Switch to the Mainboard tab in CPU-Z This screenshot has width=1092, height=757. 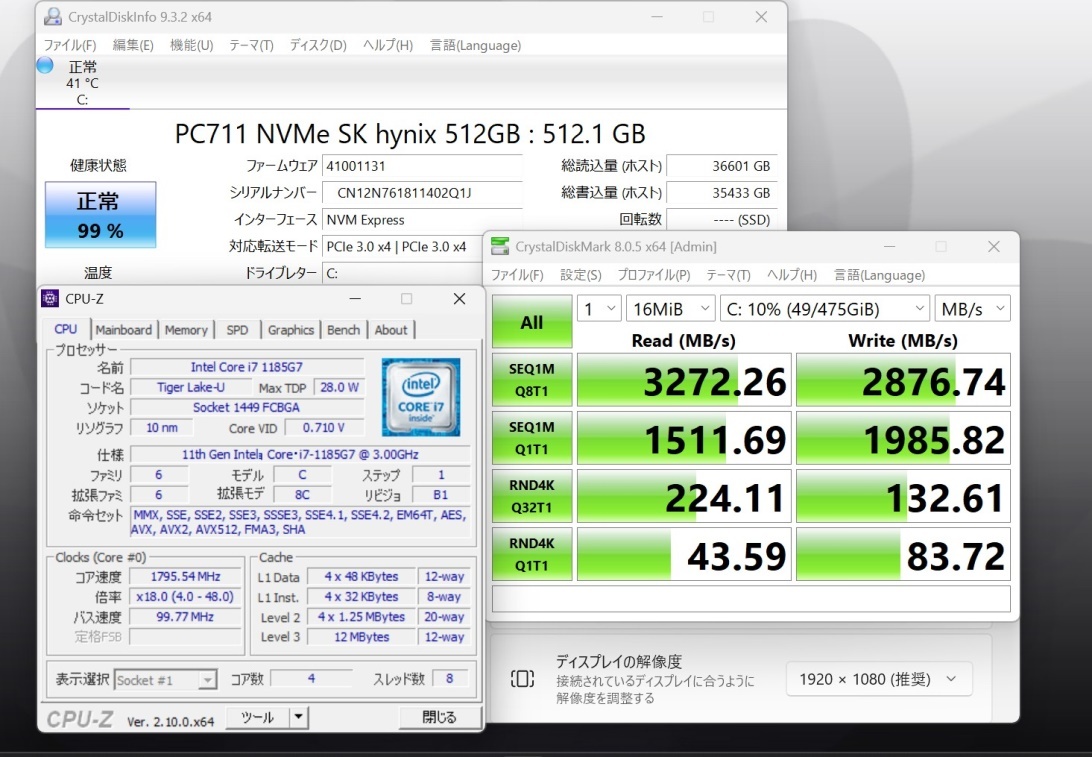[x=123, y=330]
